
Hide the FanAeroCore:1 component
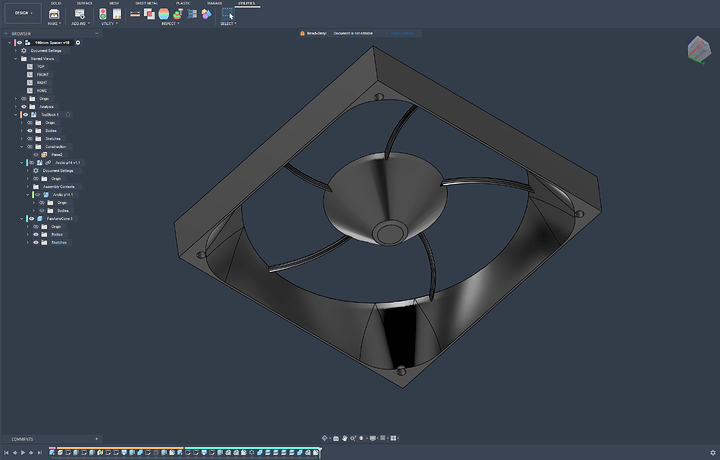(x=32, y=219)
